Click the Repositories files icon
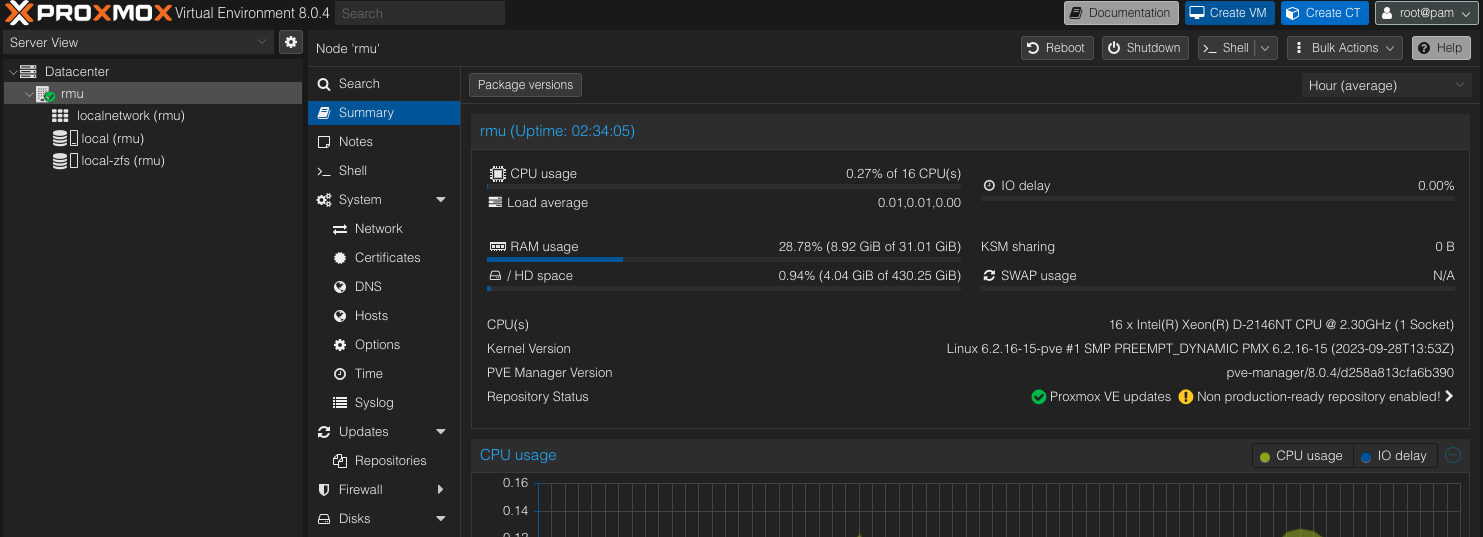 point(340,461)
